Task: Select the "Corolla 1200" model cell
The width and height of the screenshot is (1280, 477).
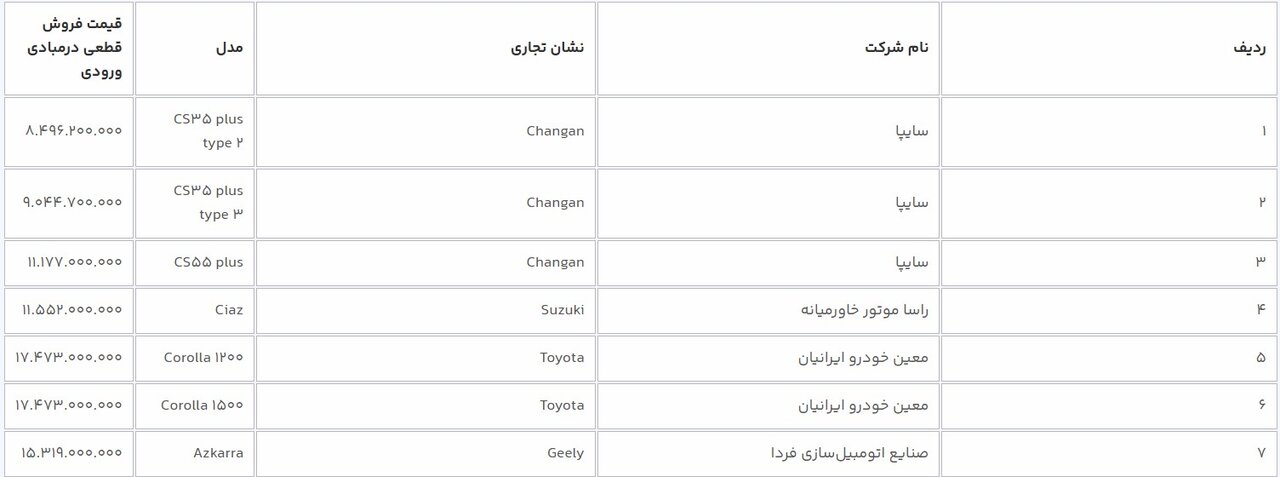Action: [202, 357]
